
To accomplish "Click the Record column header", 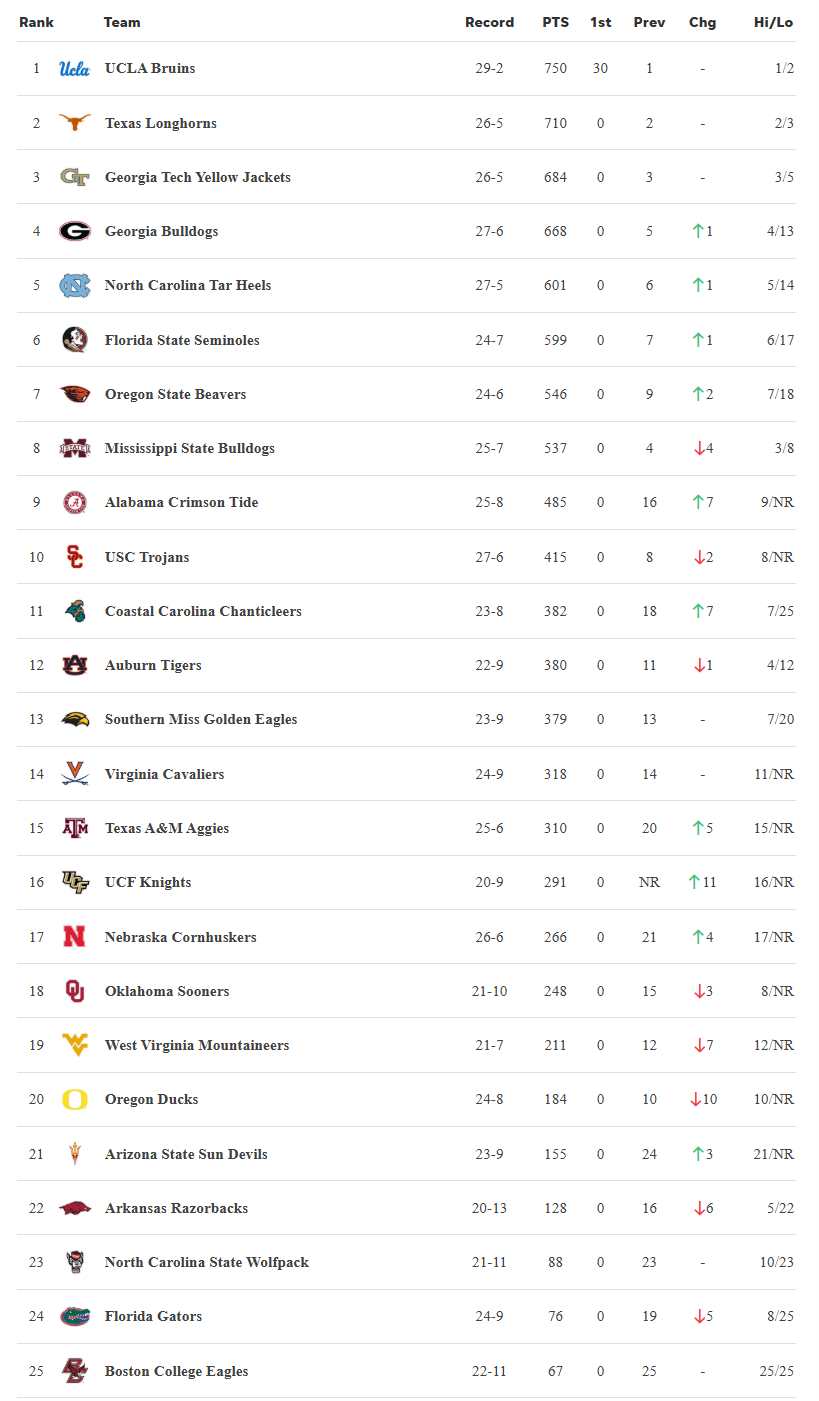I will 489,22.
